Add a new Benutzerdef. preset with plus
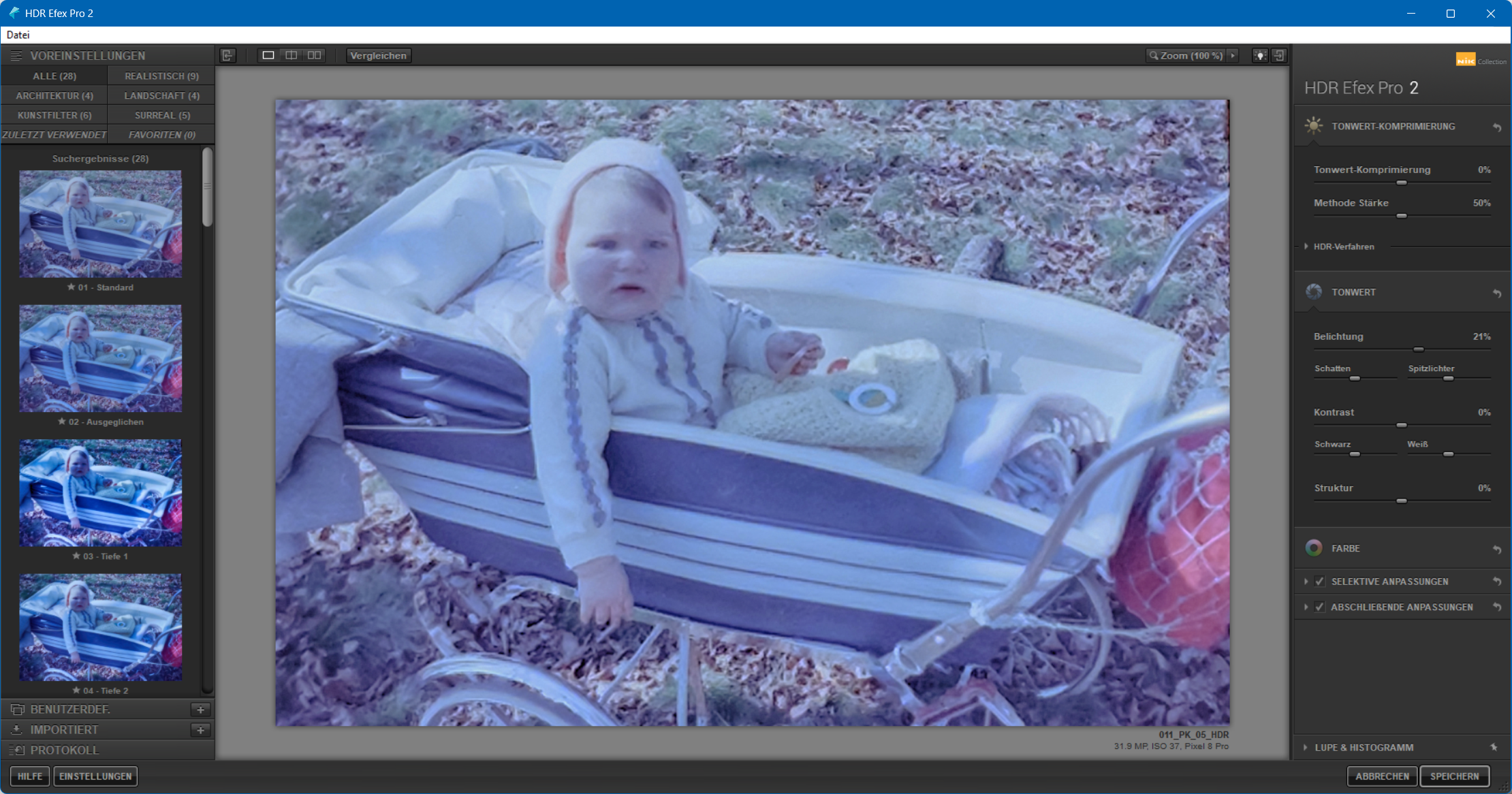Image resolution: width=1512 pixels, height=794 pixels. point(200,710)
